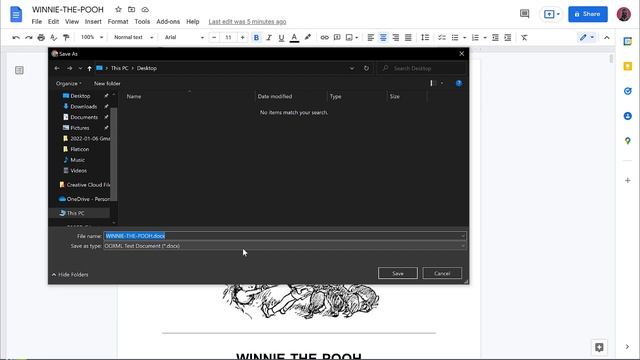This screenshot has height=360, width=640.
Task: Increase font size with plus button
Action: (242, 38)
